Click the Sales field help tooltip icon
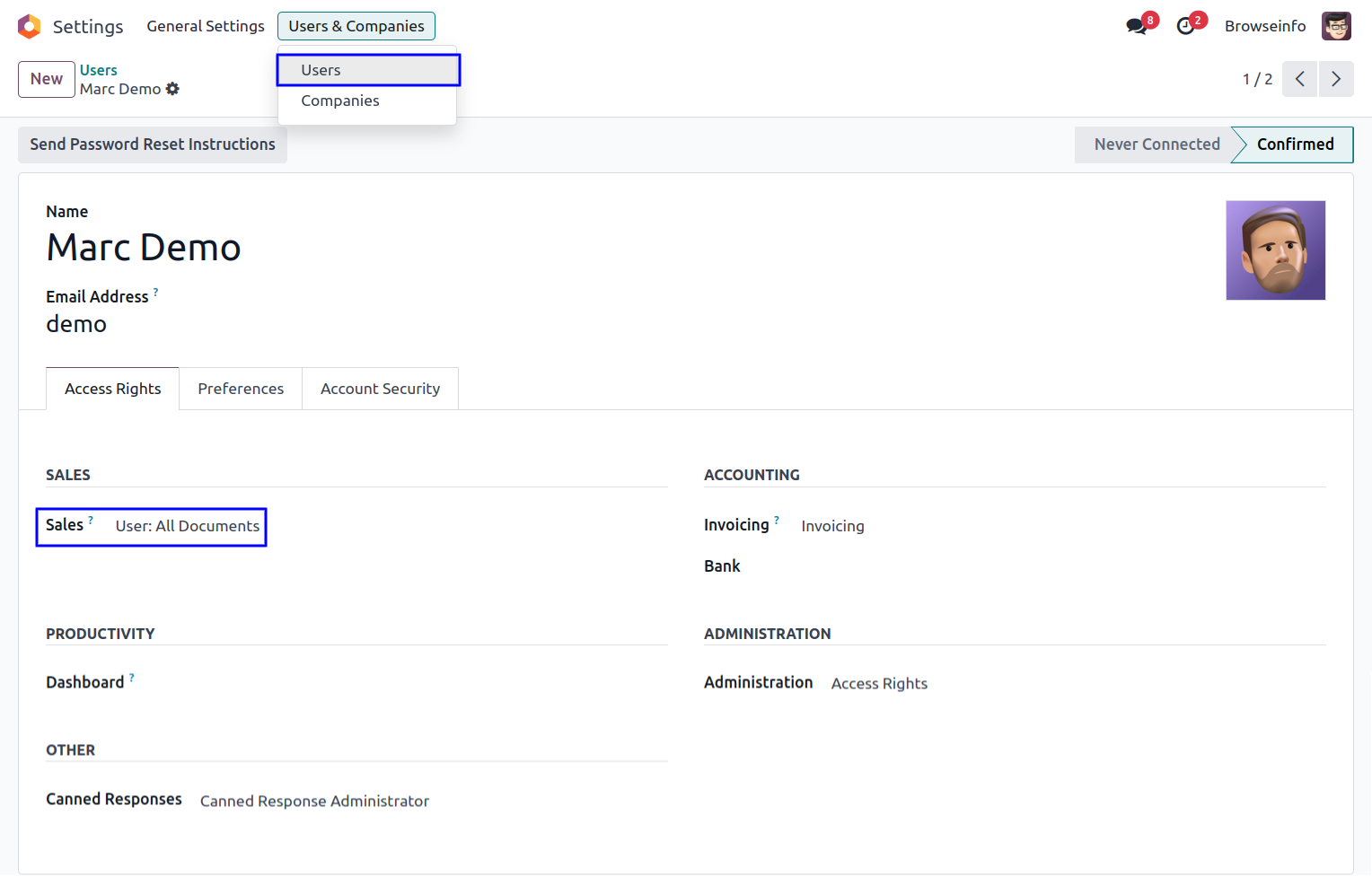Viewport: 1372px width, 876px height. pyautogui.click(x=91, y=520)
